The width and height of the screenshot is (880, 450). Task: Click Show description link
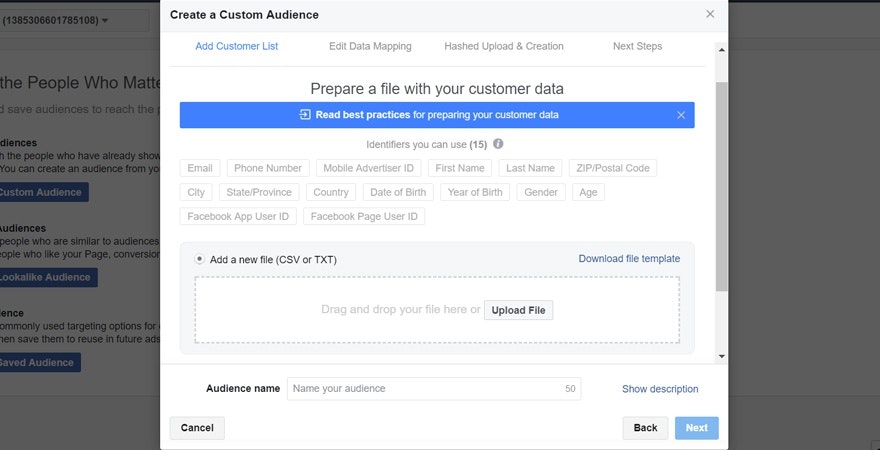click(660, 389)
